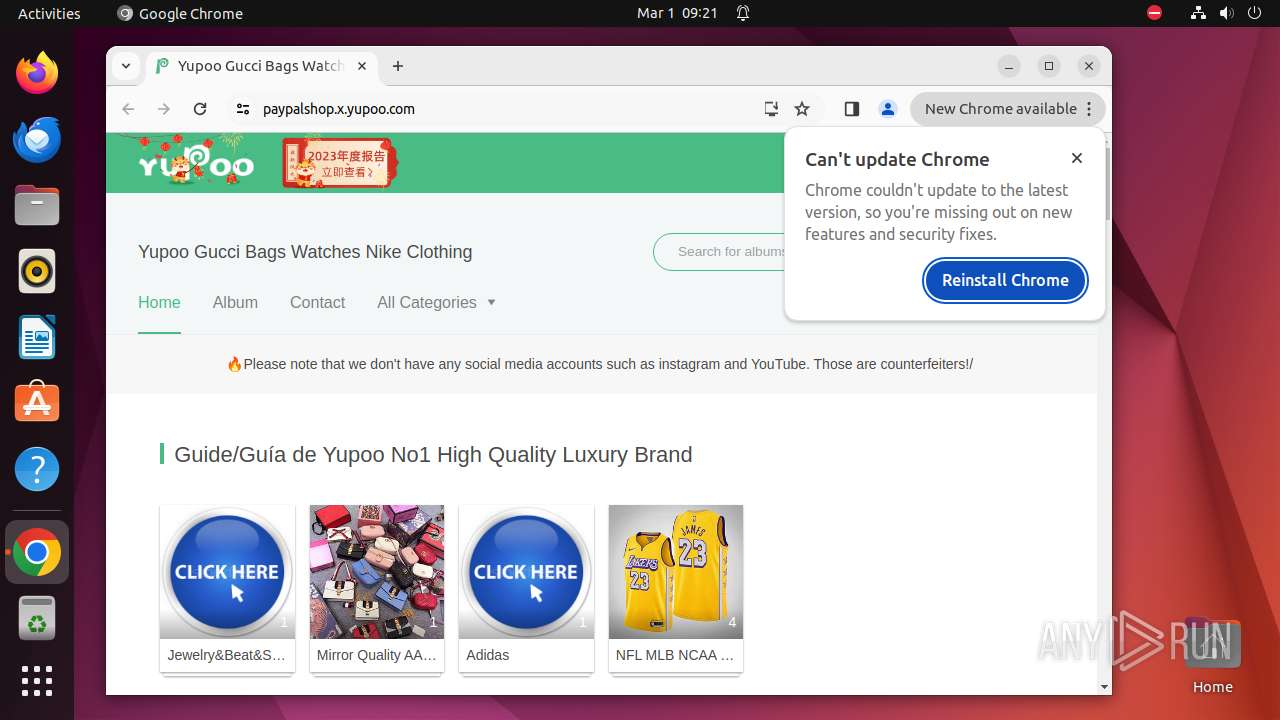Open the NFL MLB NCAA jersey album thumbnail
The width and height of the screenshot is (1280, 720).
click(x=676, y=572)
